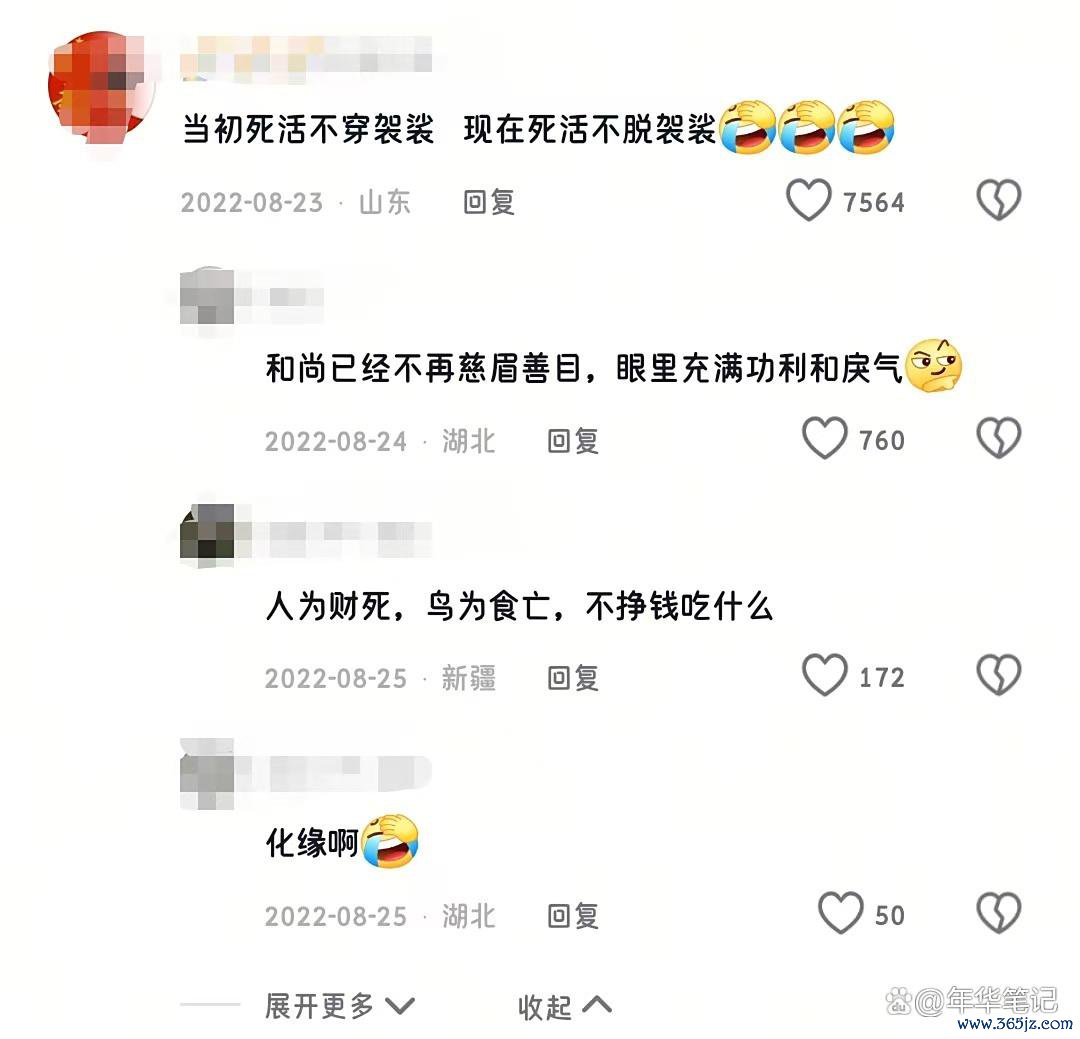
Task: Reply to the 2022-08-24 湖北 comment
Action: point(573,441)
